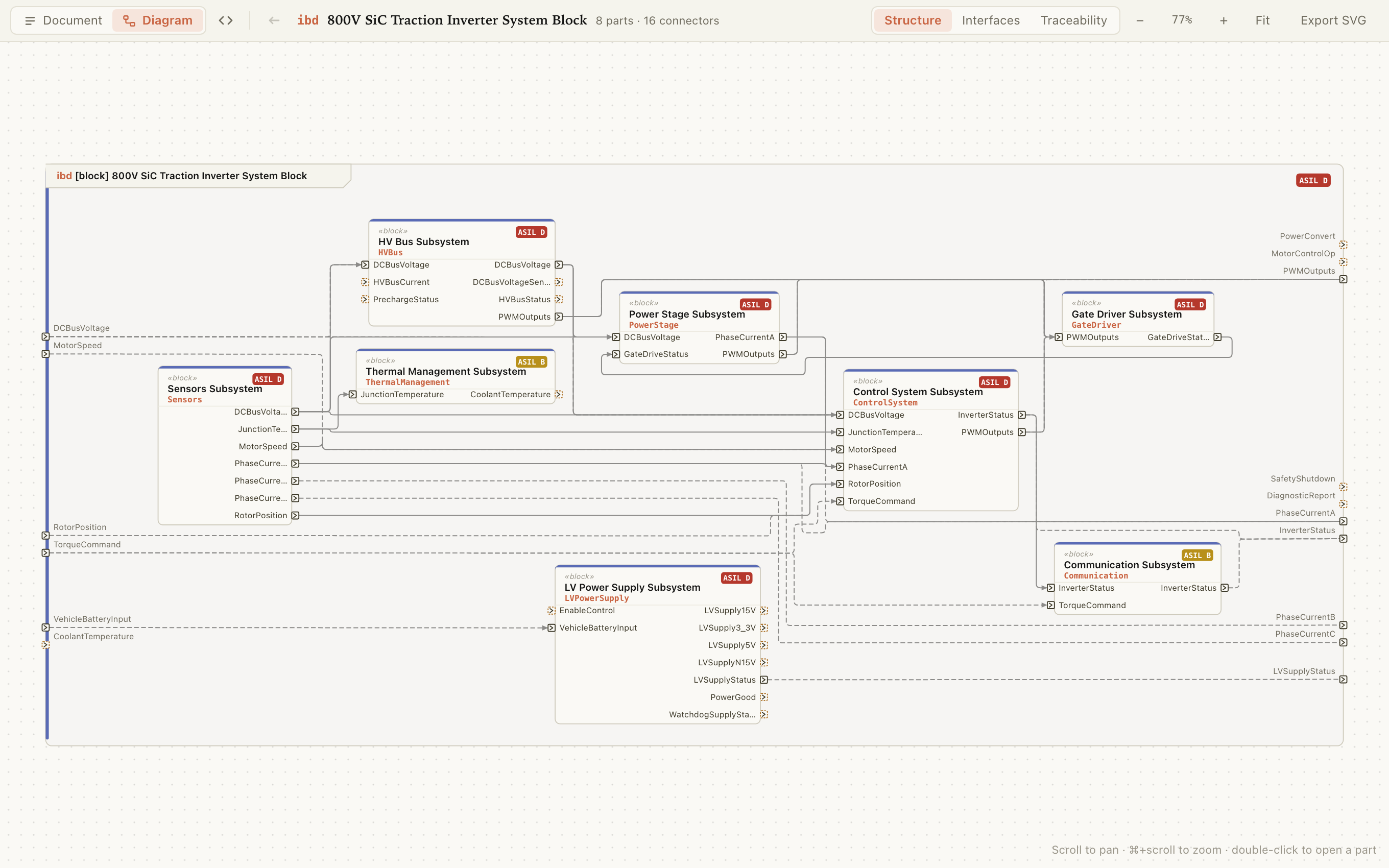The image size is (1389, 868).
Task: Click Power Stage GateDriveStatus input port
Action: (x=616, y=354)
